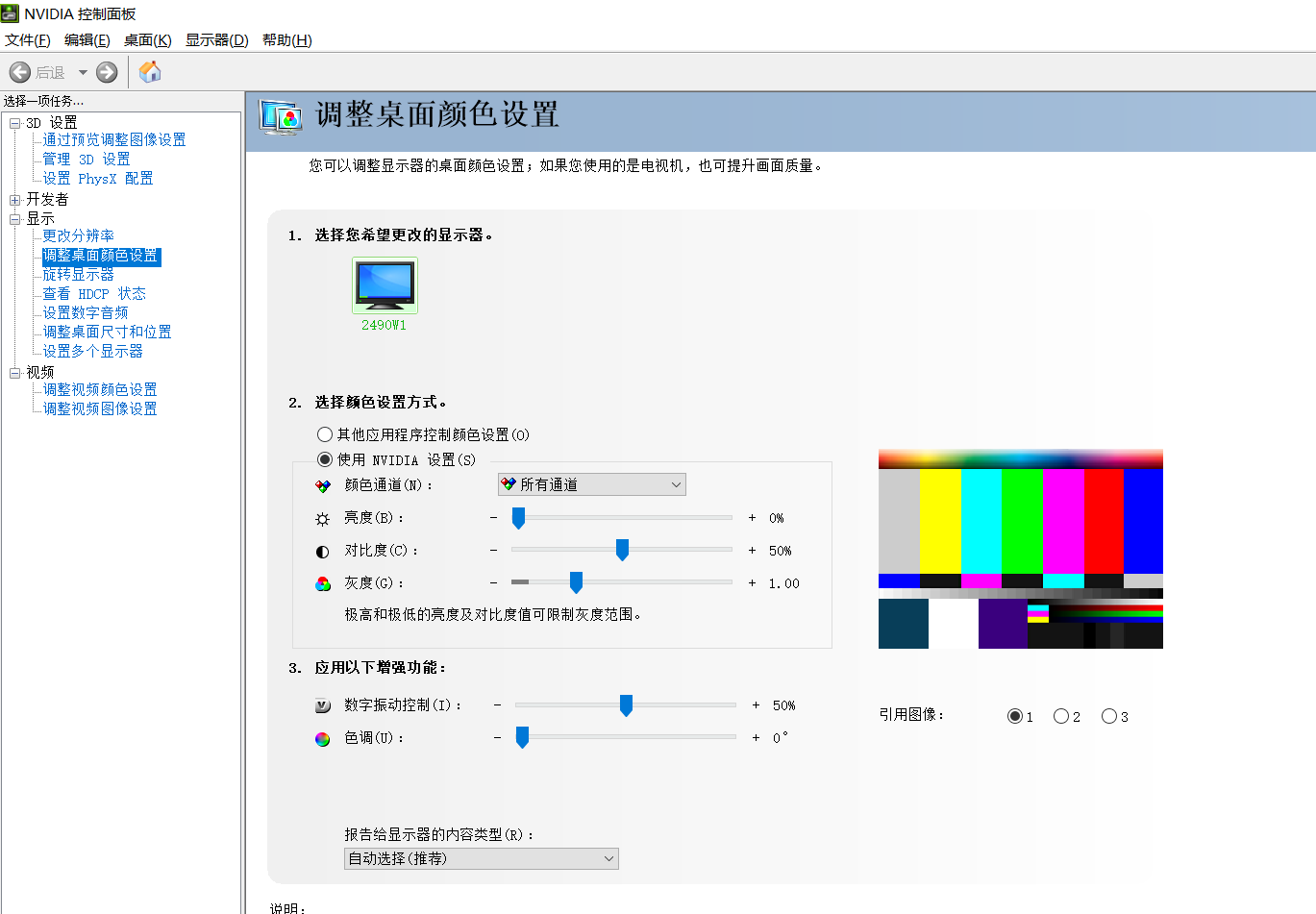The image size is (1316, 914).
Task: Open 设置数字音频 in tree
Action: (86, 313)
